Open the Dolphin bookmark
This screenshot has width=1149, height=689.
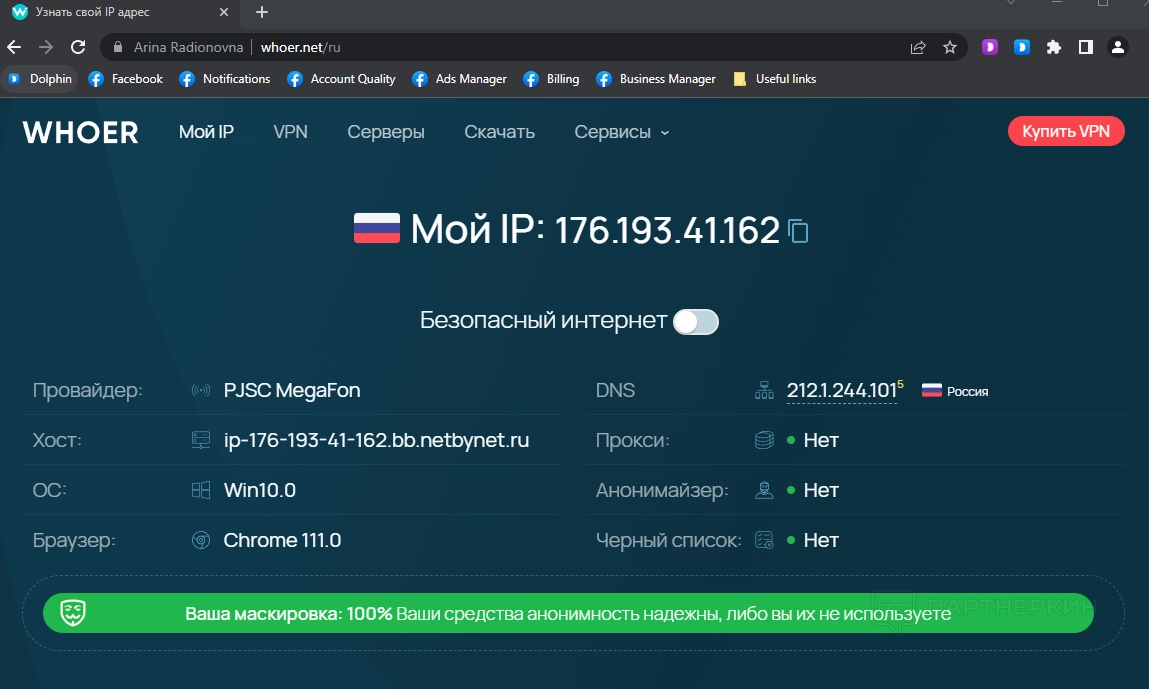(x=40, y=78)
